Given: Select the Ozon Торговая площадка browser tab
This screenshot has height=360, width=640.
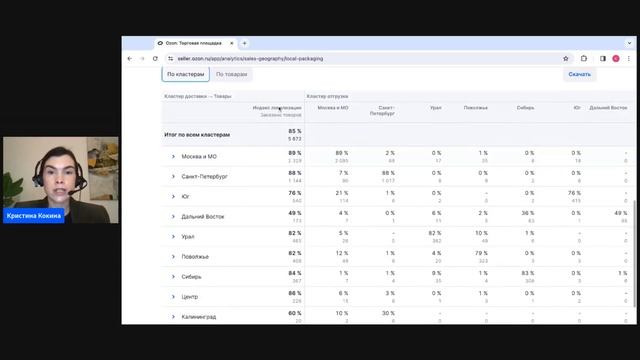Looking at the screenshot, I should point(195,43).
